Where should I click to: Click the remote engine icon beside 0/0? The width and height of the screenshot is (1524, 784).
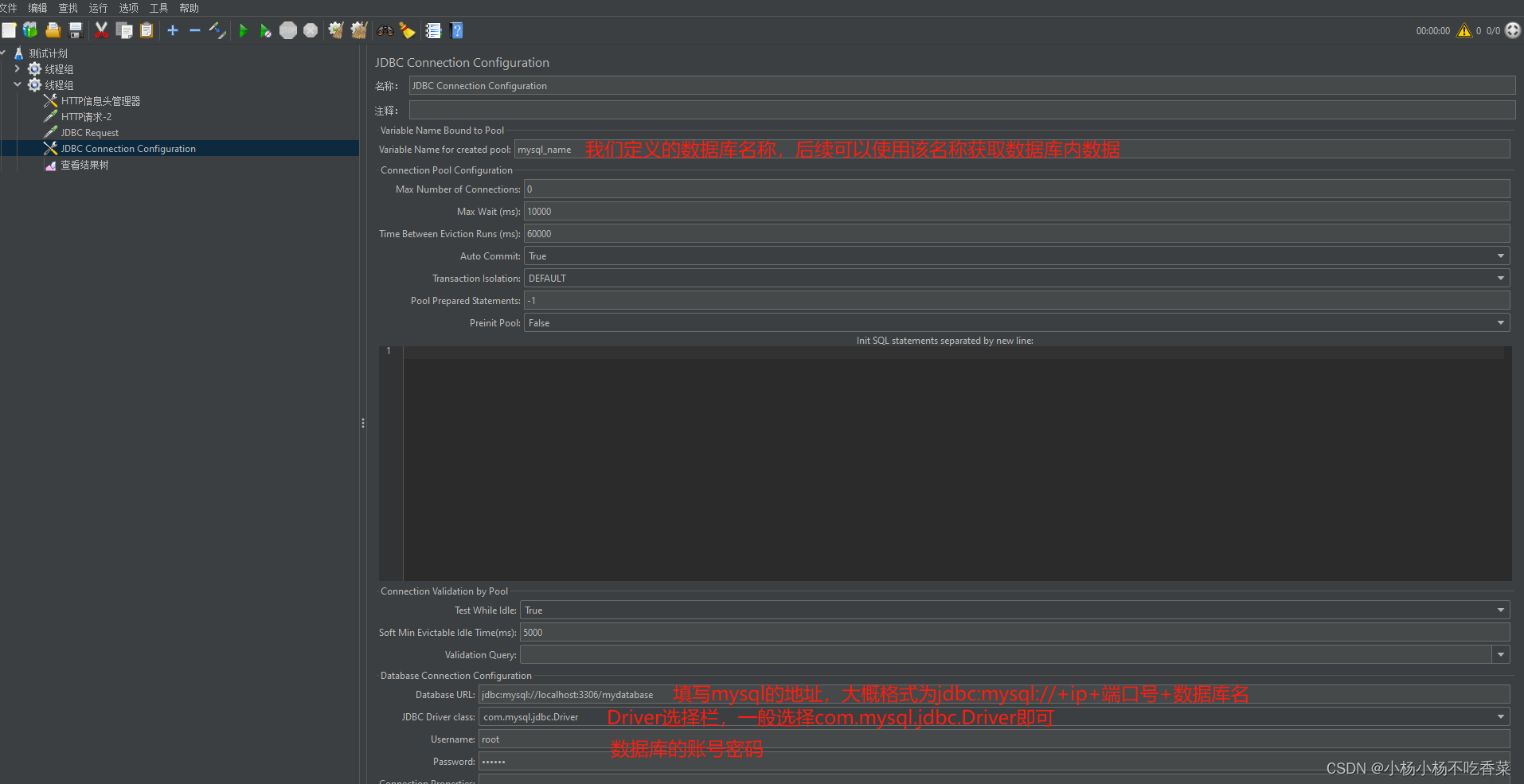pos(1513,30)
